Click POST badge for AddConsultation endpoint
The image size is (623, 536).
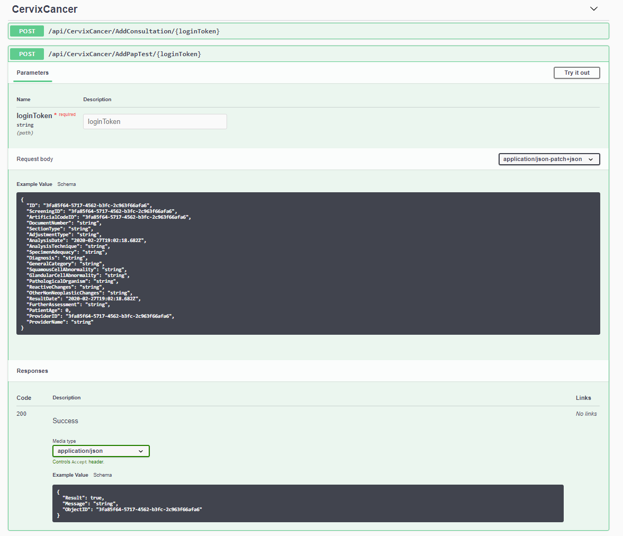(27, 31)
